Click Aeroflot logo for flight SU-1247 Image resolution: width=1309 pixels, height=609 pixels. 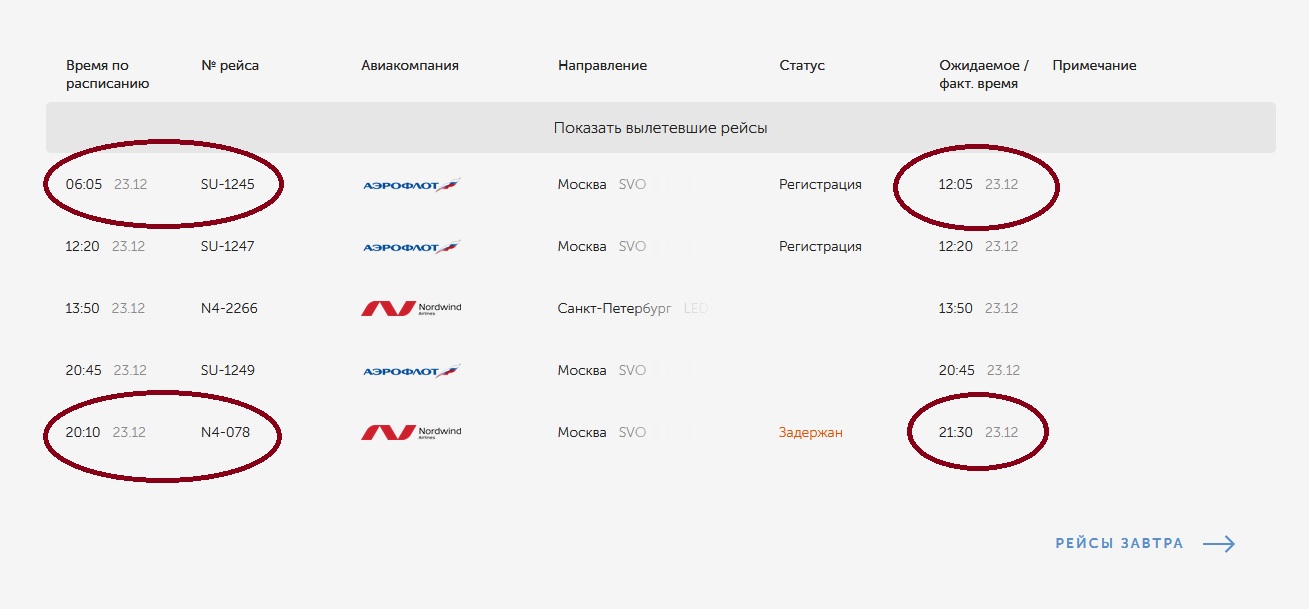pos(411,247)
